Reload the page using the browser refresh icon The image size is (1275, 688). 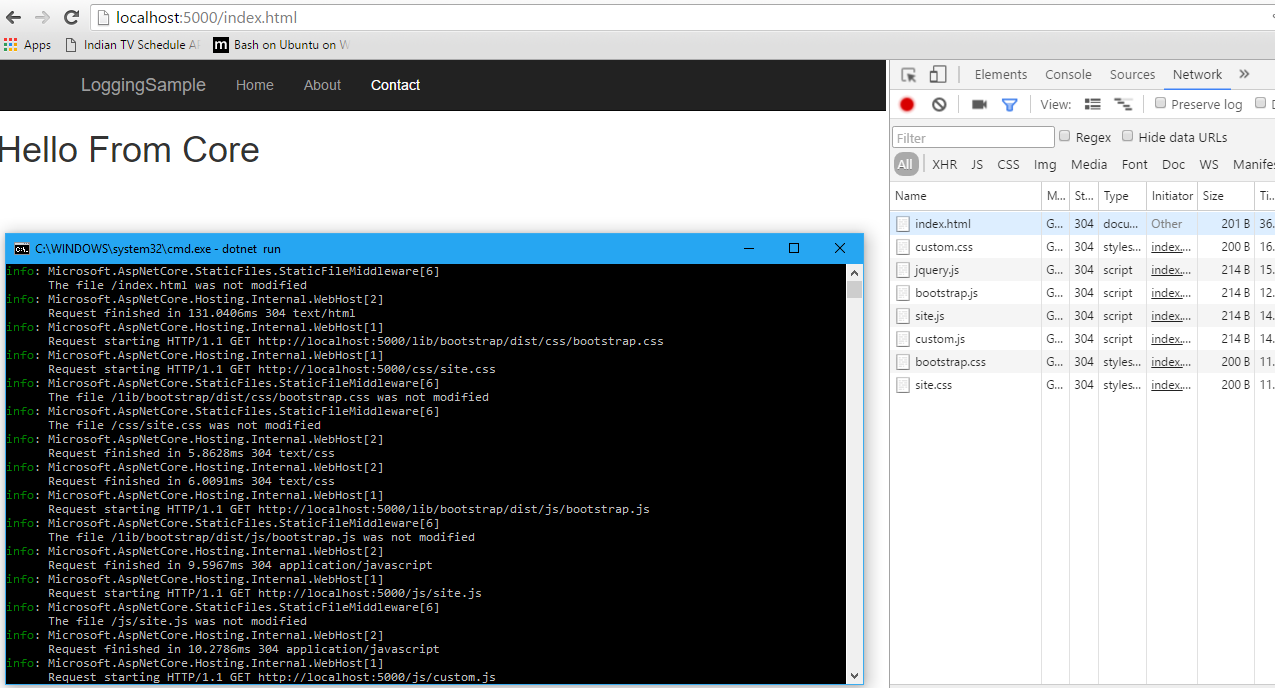pyautogui.click(x=71, y=17)
